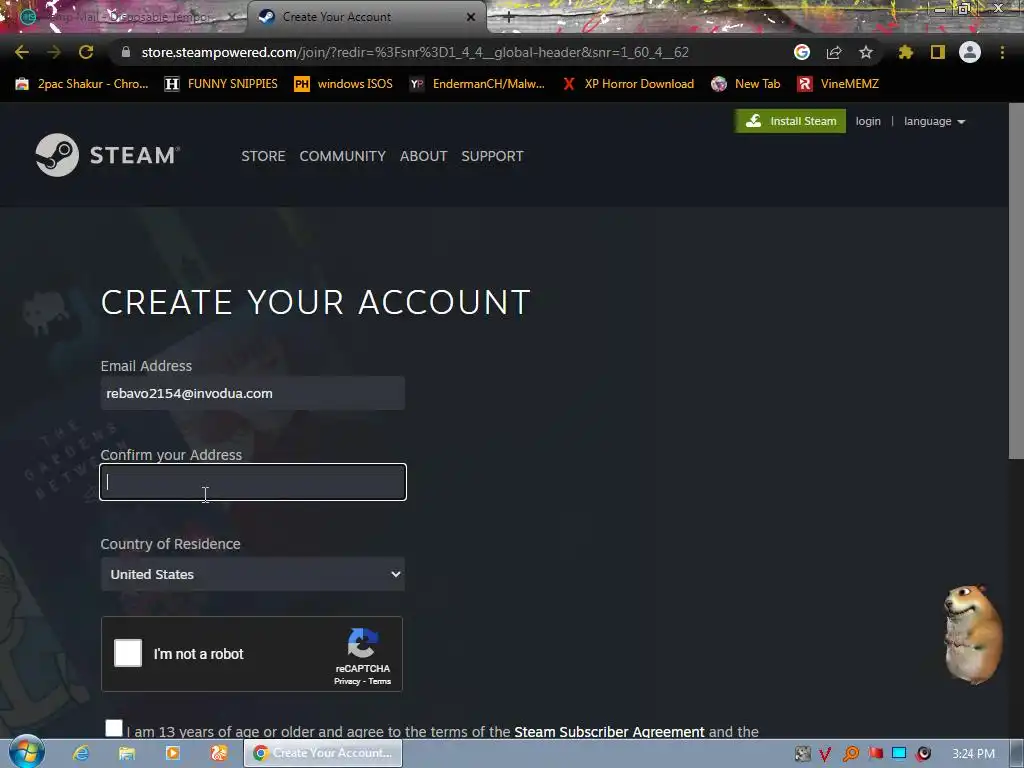
Task: Open SUPPORT page
Action: click(492, 156)
